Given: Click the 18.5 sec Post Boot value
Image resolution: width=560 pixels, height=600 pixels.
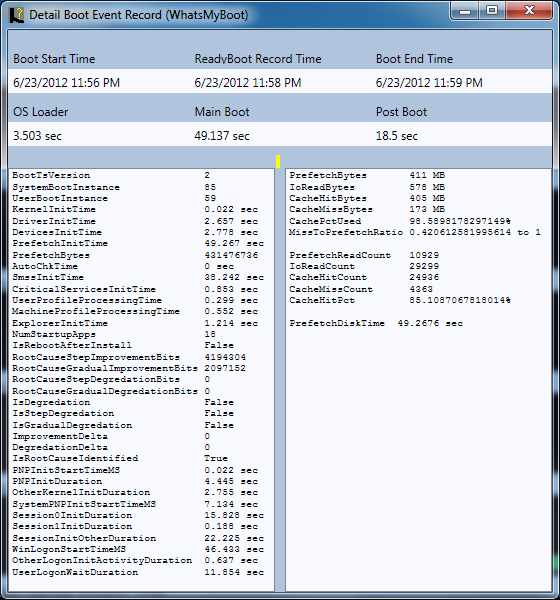Looking at the screenshot, I should (x=397, y=136).
